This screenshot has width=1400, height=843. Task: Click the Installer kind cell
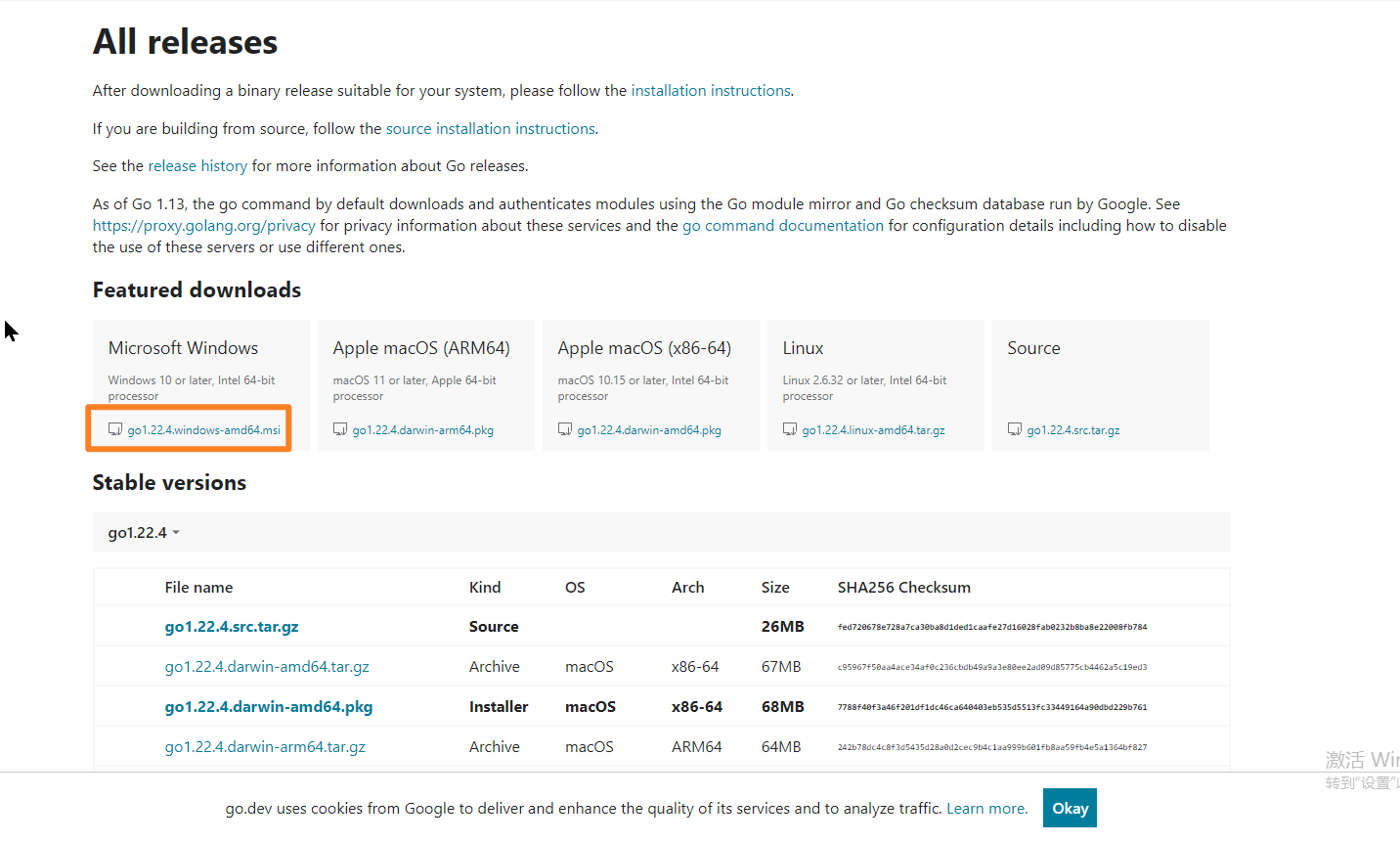point(499,706)
